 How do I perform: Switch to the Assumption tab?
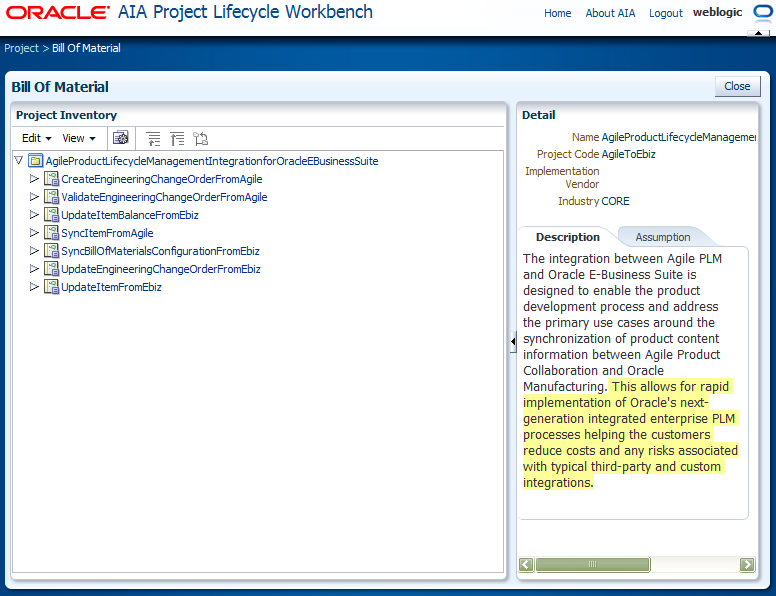pyautogui.click(x=663, y=237)
